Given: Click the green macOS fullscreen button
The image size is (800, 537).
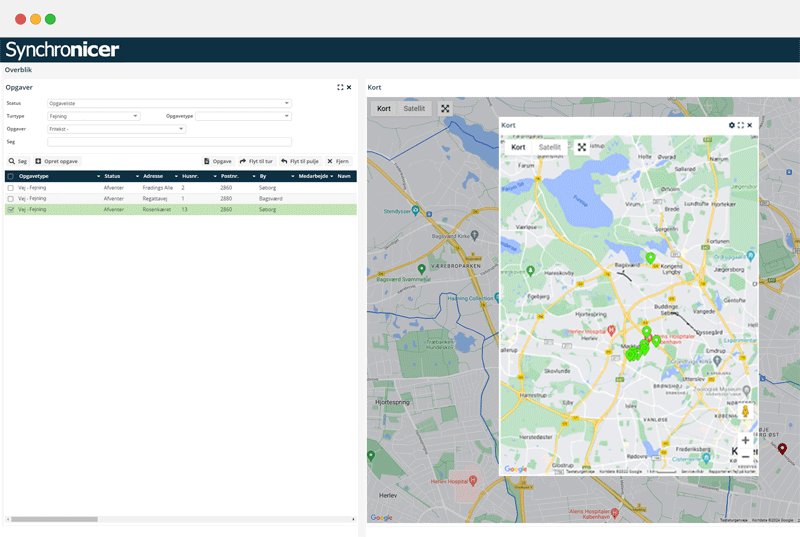Looking at the screenshot, I should coord(50,19).
